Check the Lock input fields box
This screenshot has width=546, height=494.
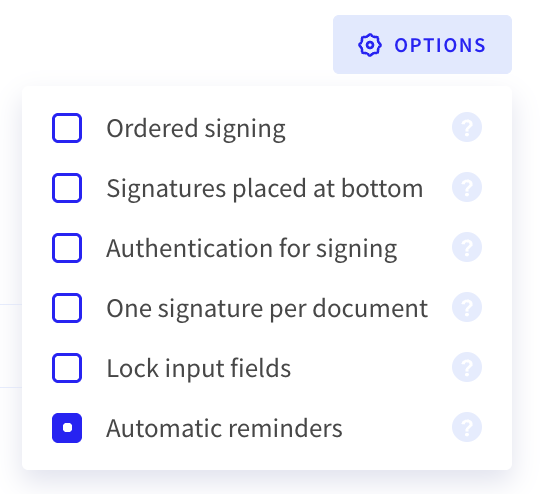coord(67,368)
